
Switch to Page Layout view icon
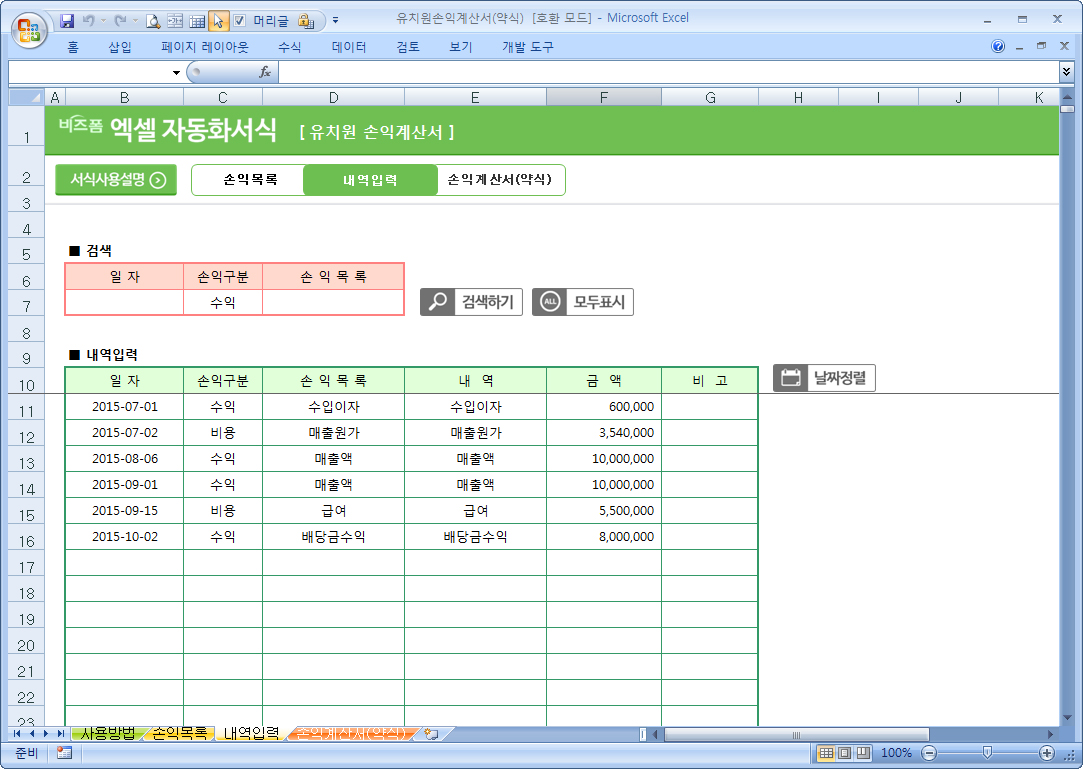click(844, 753)
